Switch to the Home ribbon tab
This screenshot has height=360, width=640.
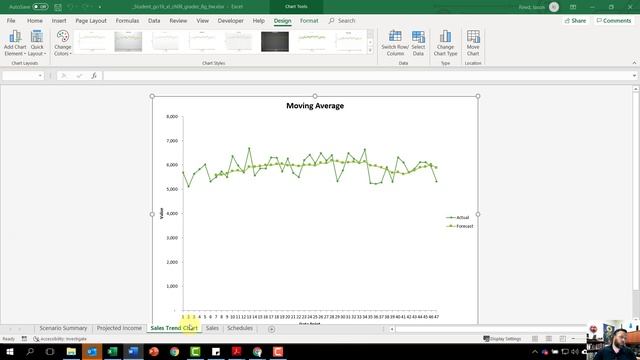click(35, 20)
